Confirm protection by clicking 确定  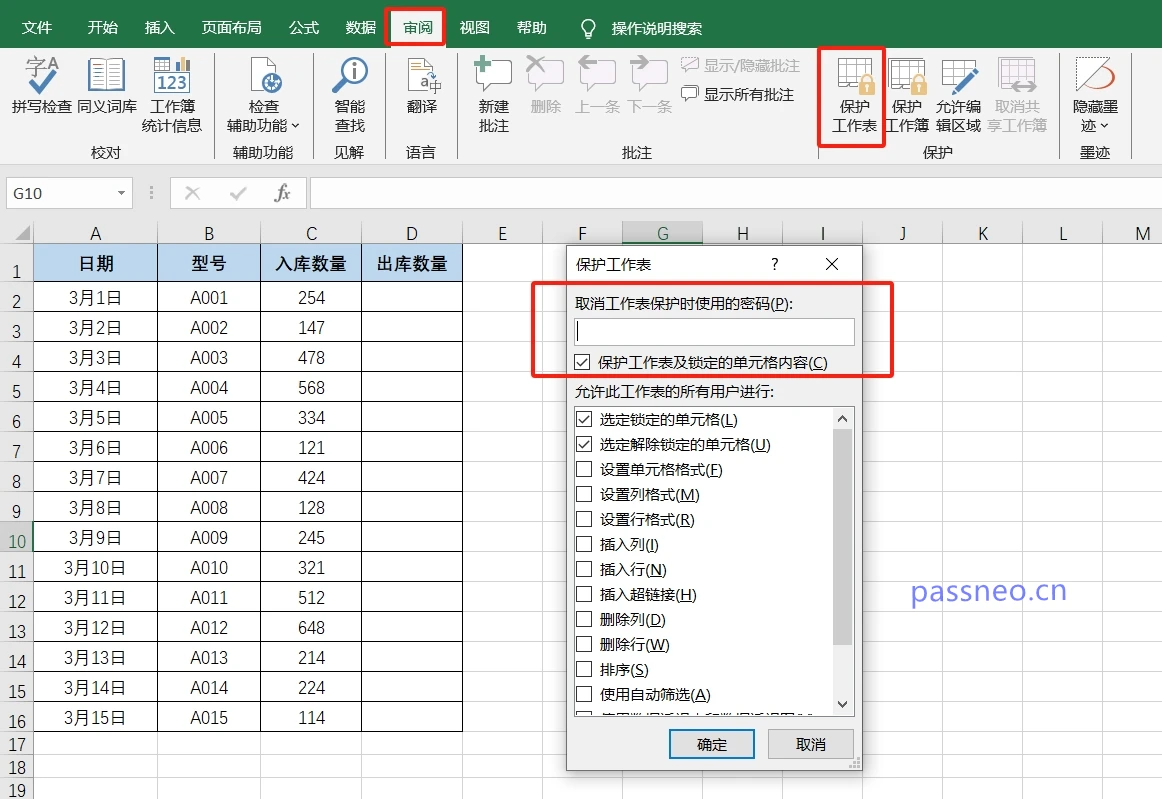711,744
